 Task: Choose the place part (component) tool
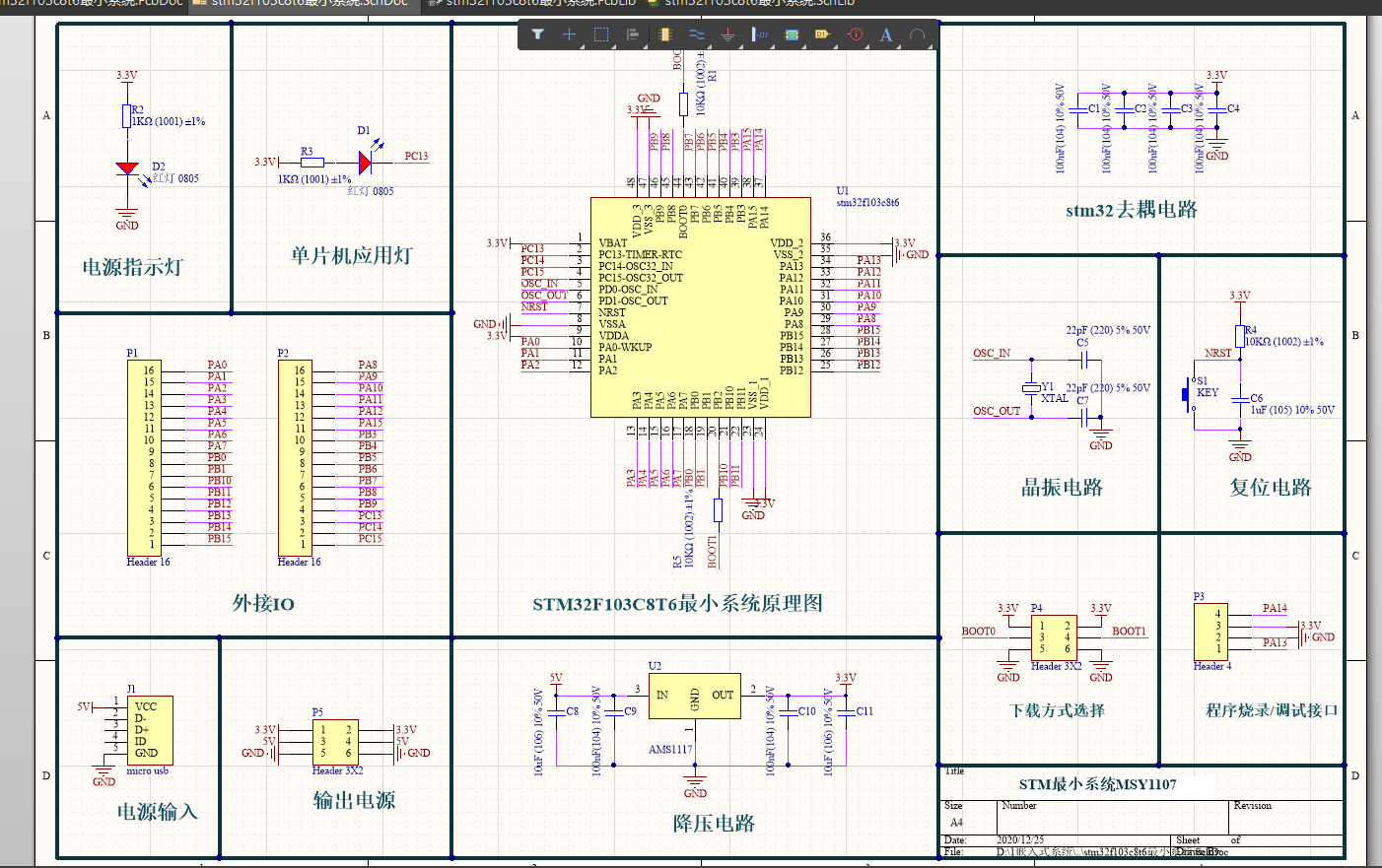pos(664,34)
